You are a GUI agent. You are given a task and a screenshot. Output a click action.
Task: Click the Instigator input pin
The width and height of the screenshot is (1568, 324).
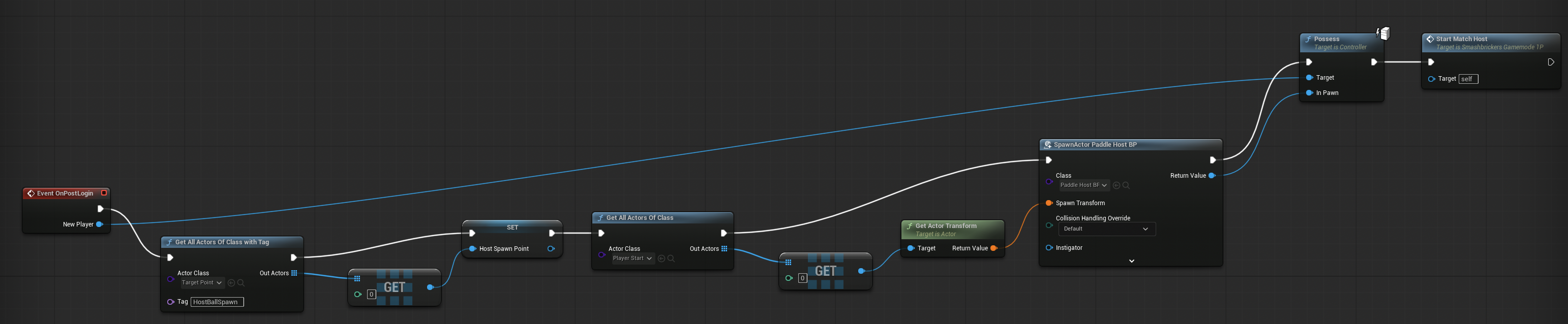pyautogui.click(x=1049, y=248)
